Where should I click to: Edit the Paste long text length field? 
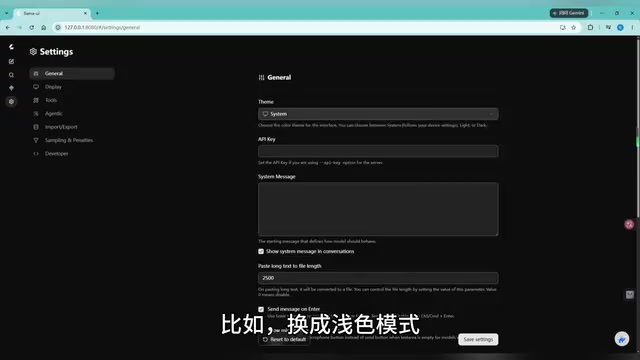tap(378, 278)
